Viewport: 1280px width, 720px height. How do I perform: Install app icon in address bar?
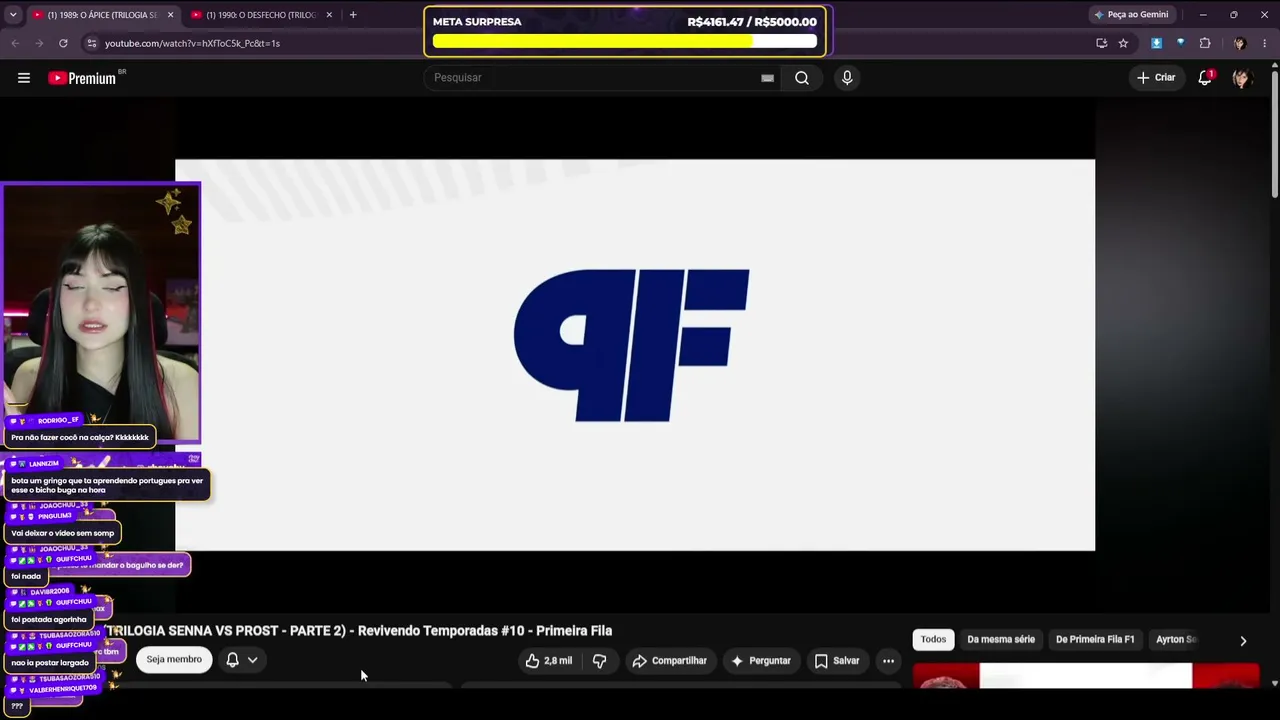click(1101, 43)
